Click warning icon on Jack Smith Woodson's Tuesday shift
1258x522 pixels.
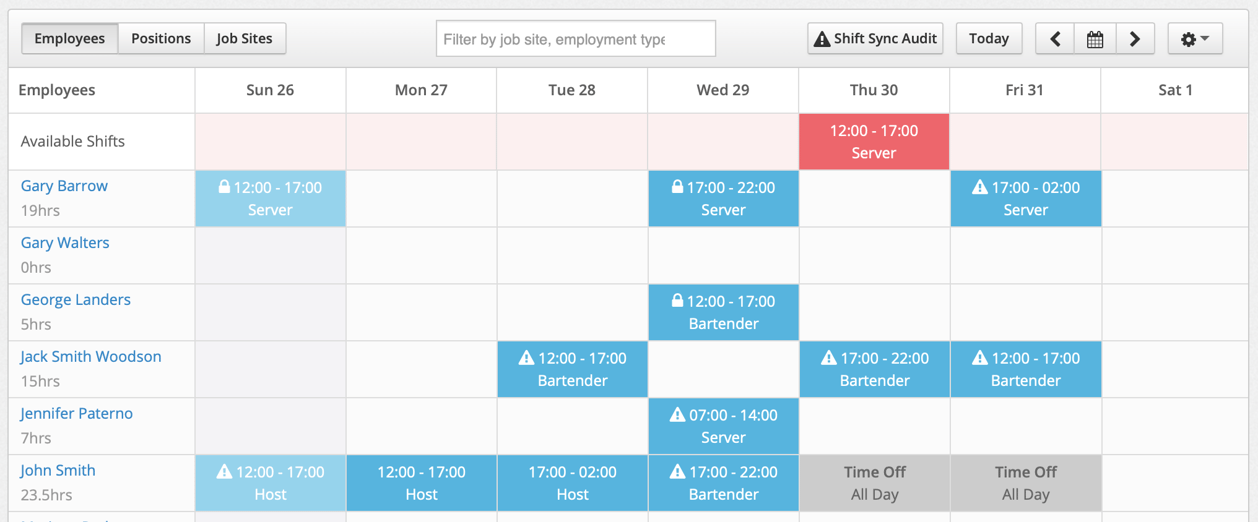(526, 358)
